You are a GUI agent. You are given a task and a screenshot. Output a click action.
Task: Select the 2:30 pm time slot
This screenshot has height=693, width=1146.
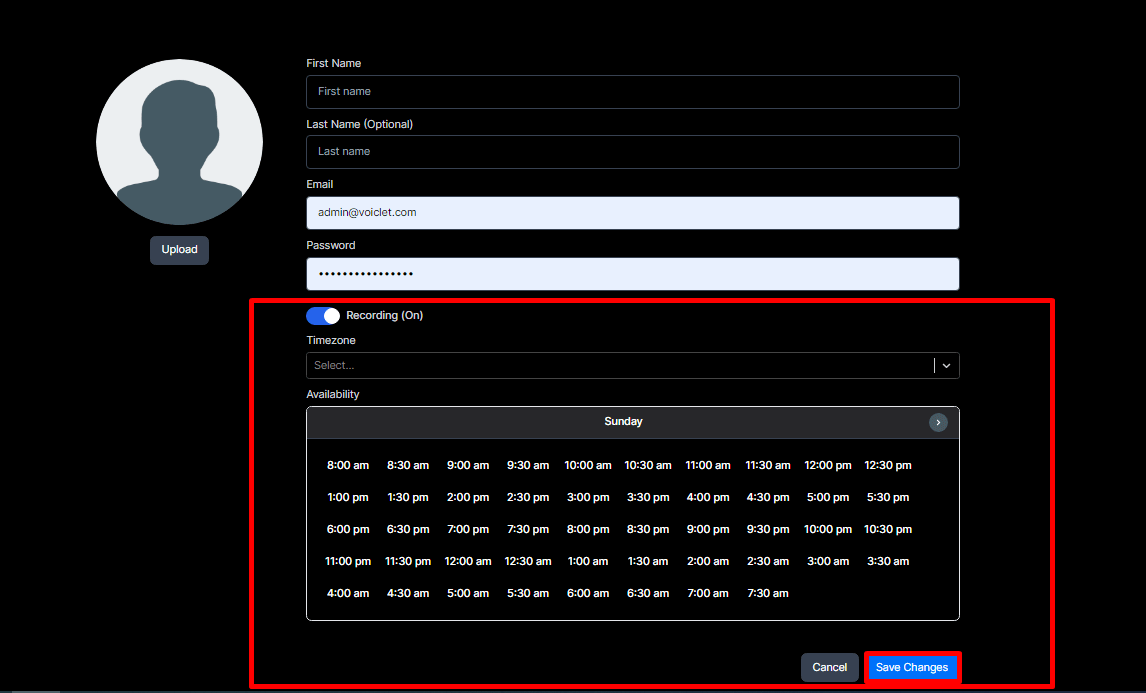tap(528, 498)
